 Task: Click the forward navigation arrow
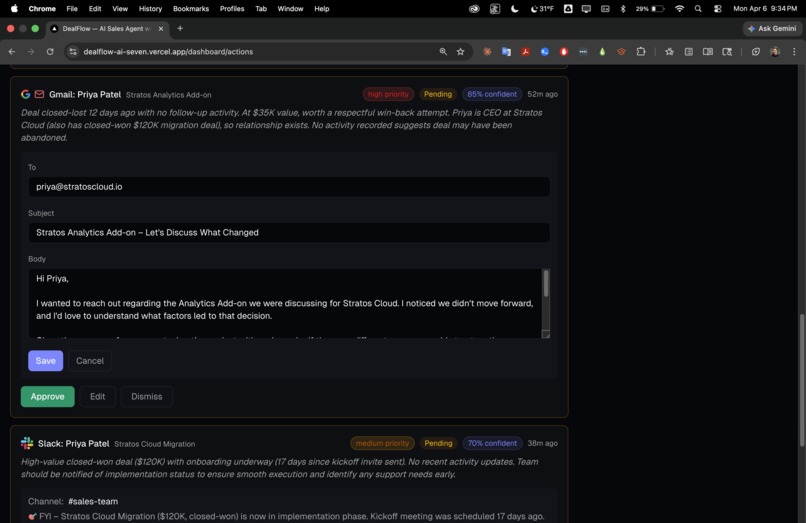tap(31, 51)
